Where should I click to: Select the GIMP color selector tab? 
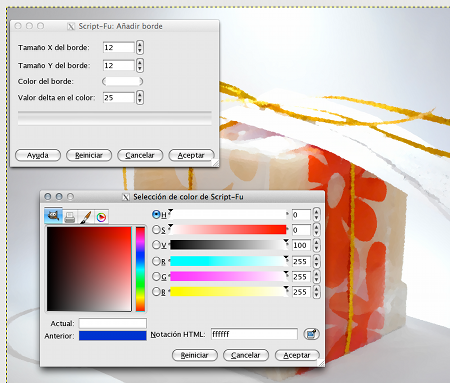pos(53,216)
